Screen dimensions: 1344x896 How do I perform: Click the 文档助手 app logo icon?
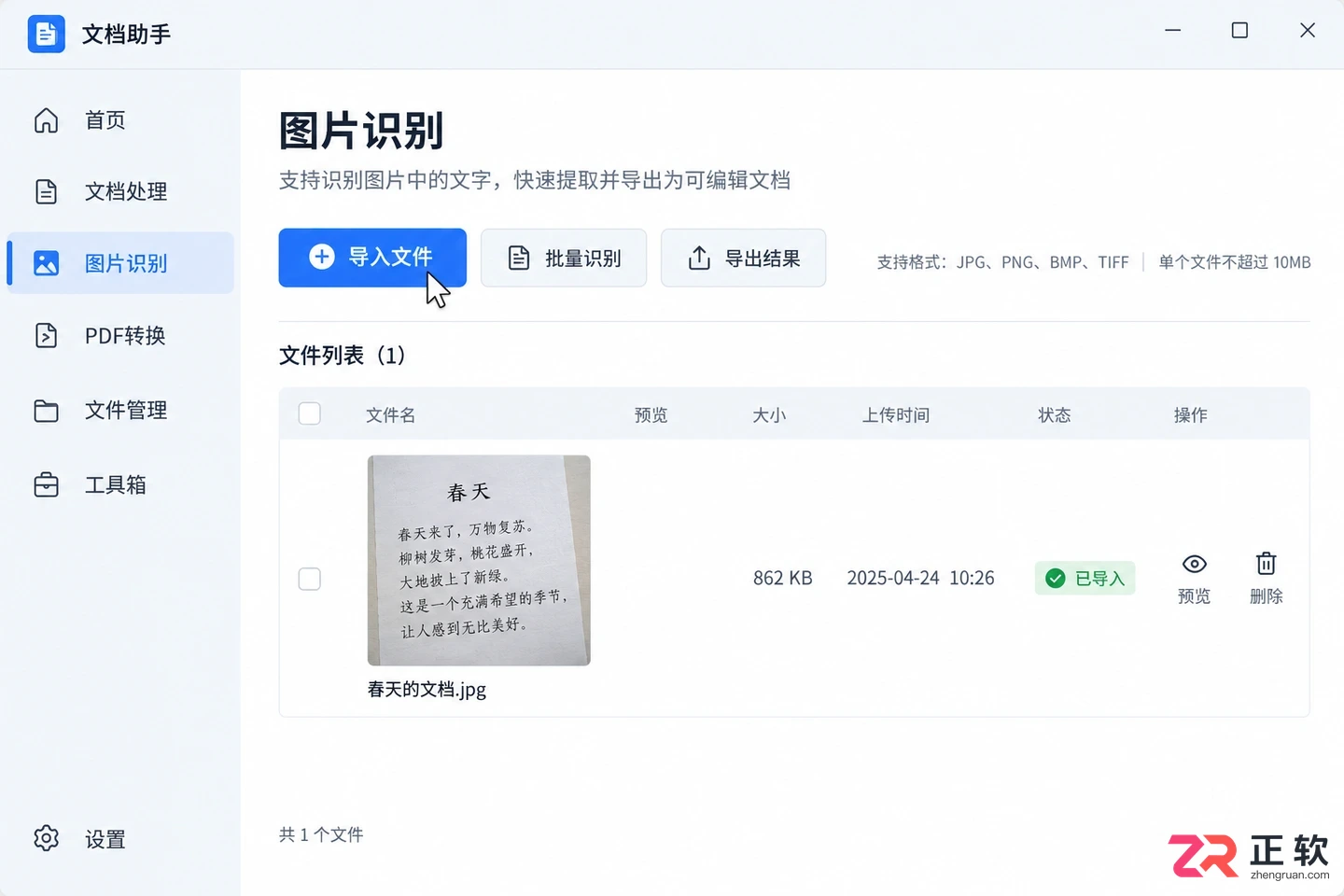[x=46, y=35]
